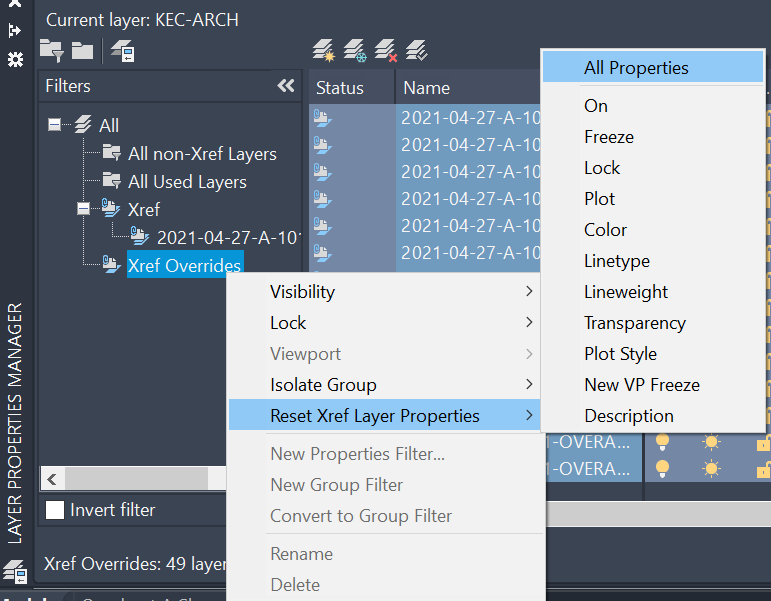Viewport: 771px width, 601px height.
Task: Click the Name column header
Action: pos(427,88)
